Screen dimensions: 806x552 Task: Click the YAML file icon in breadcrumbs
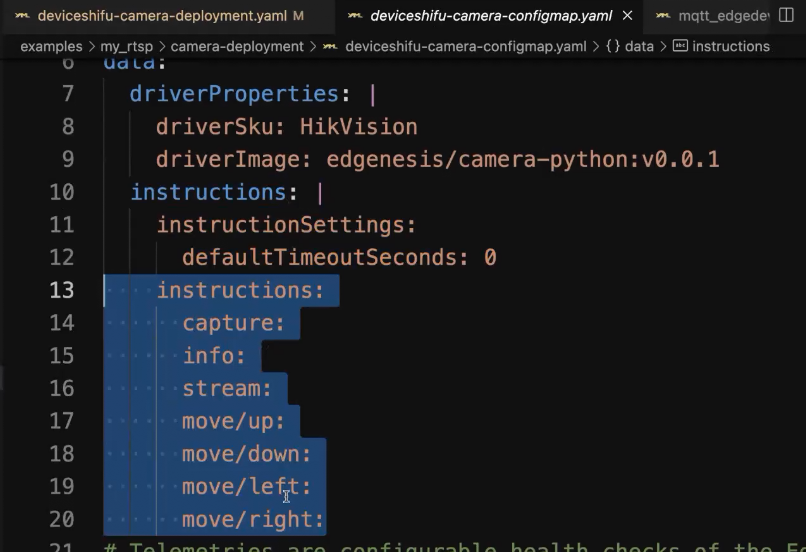coord(329,46)
